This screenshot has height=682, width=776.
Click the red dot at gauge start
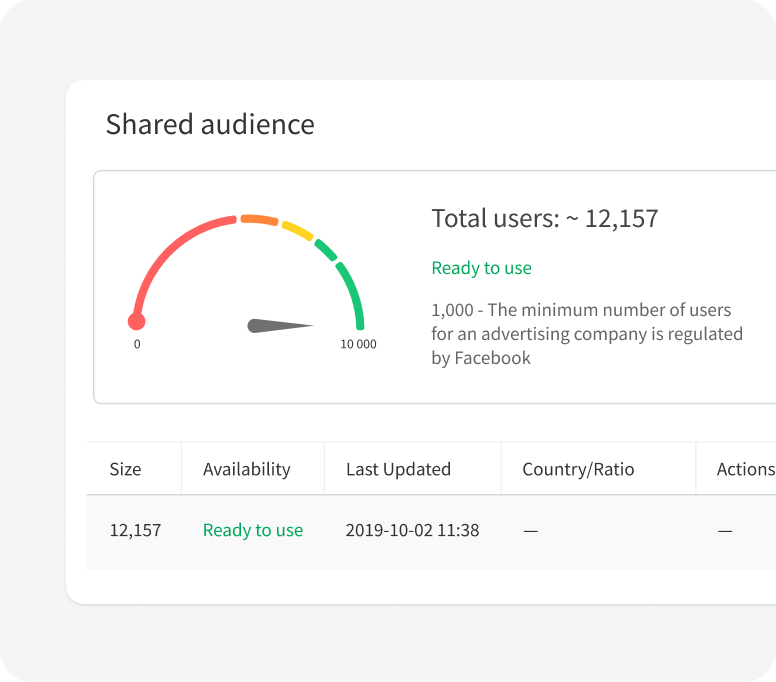click(x=137, y=321)
